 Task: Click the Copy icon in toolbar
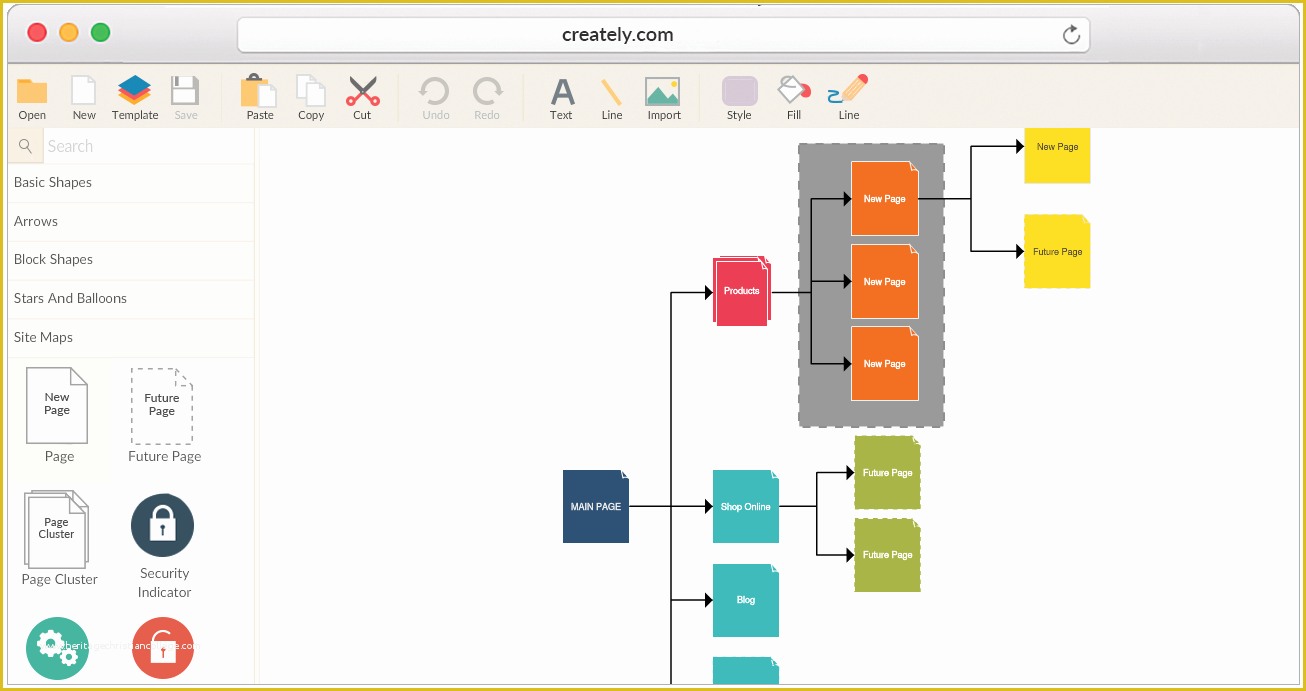pos(311,91)
